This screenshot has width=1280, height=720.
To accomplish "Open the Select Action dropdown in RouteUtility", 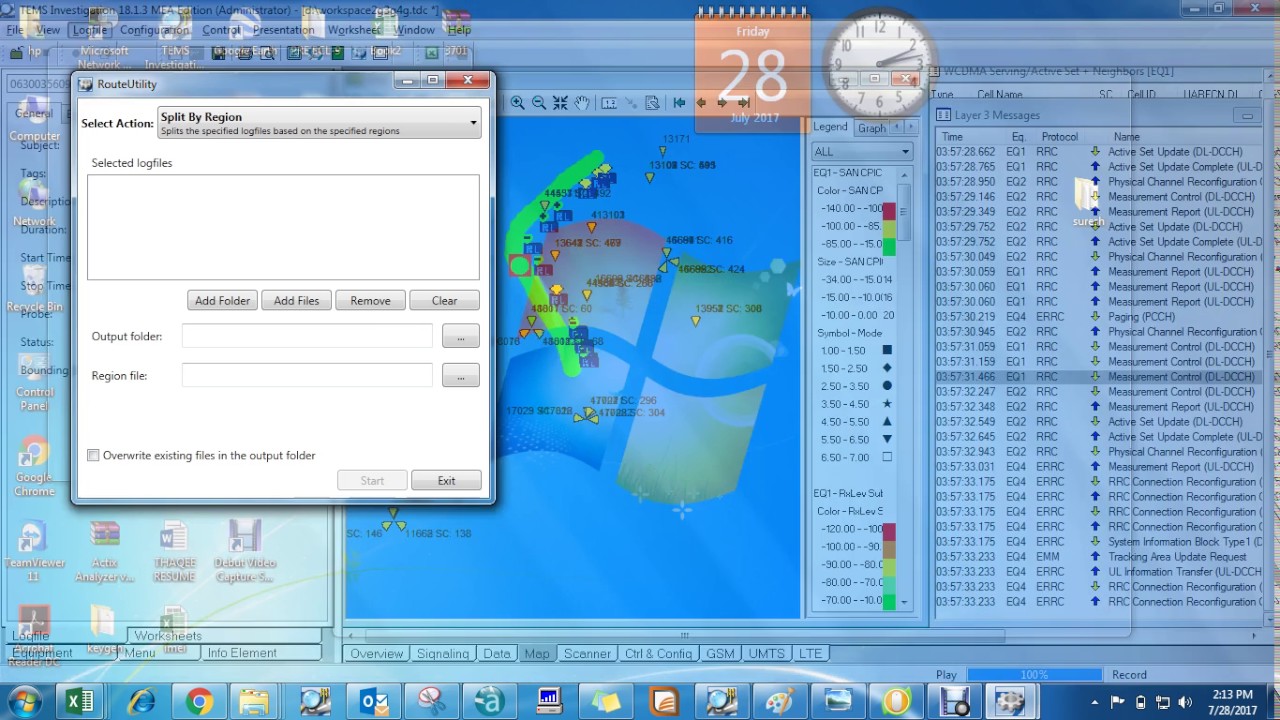I will (320, 123).
